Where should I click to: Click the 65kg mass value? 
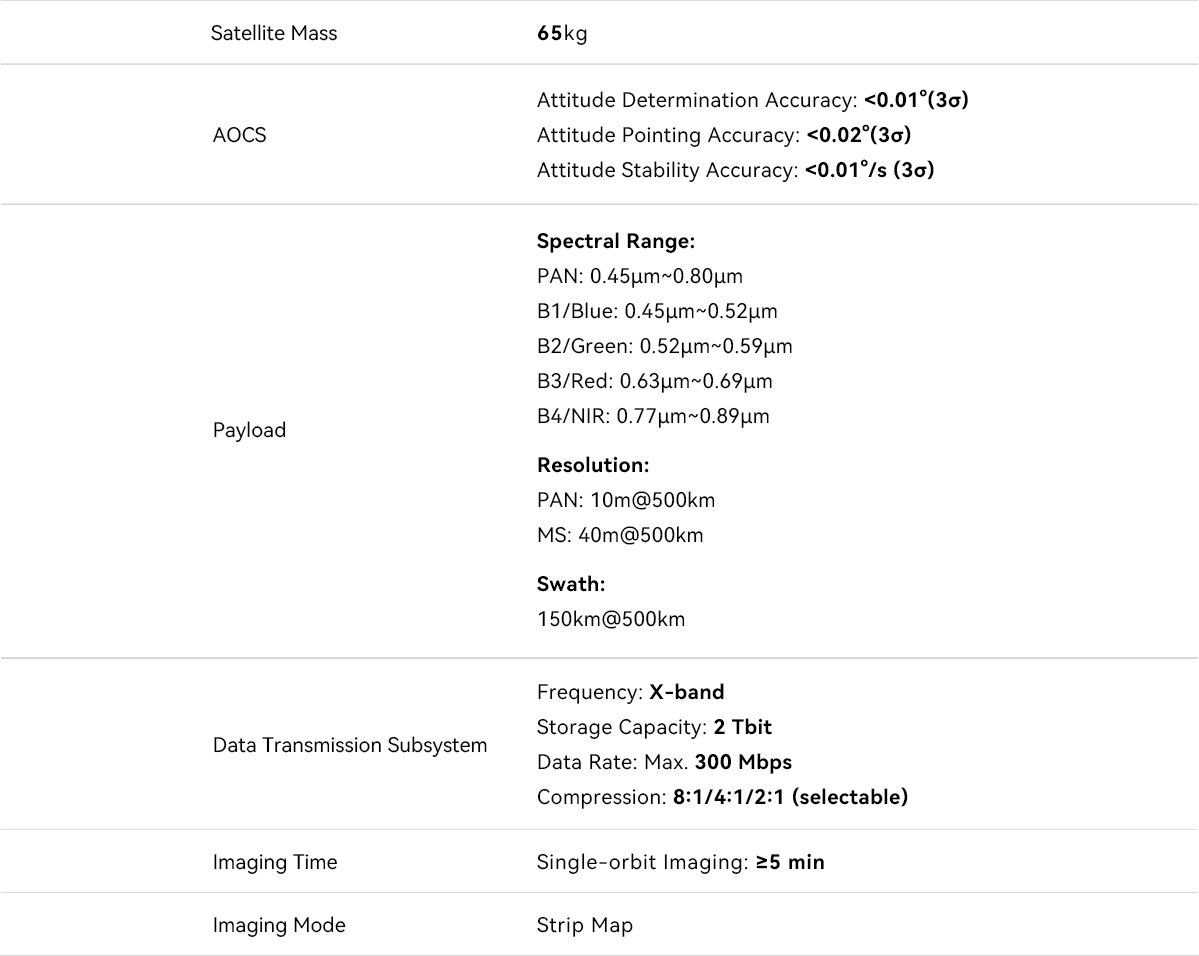click(562, 33)
